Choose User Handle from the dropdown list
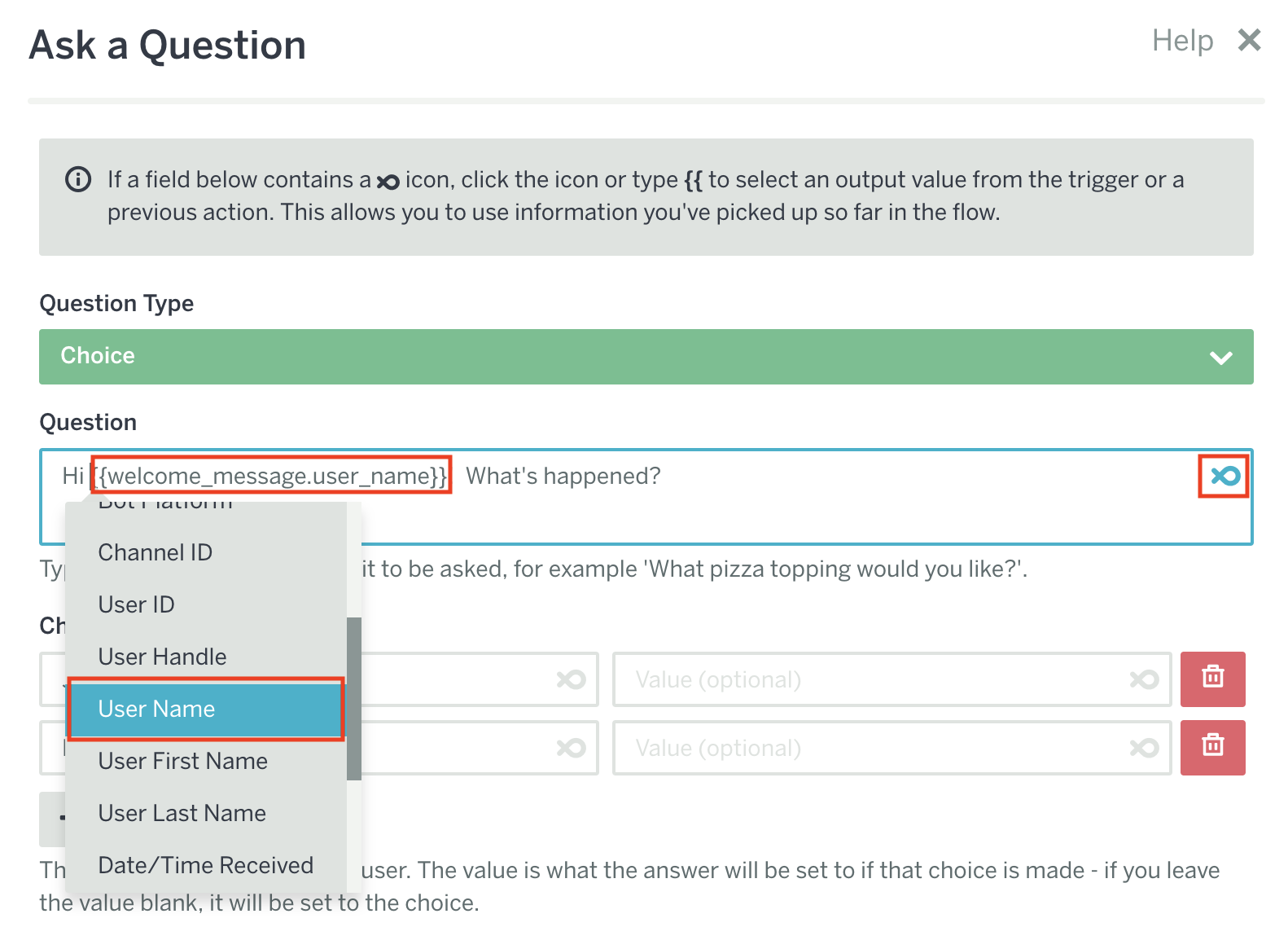This screenshot has height=927, width=1288. point(163,657)
